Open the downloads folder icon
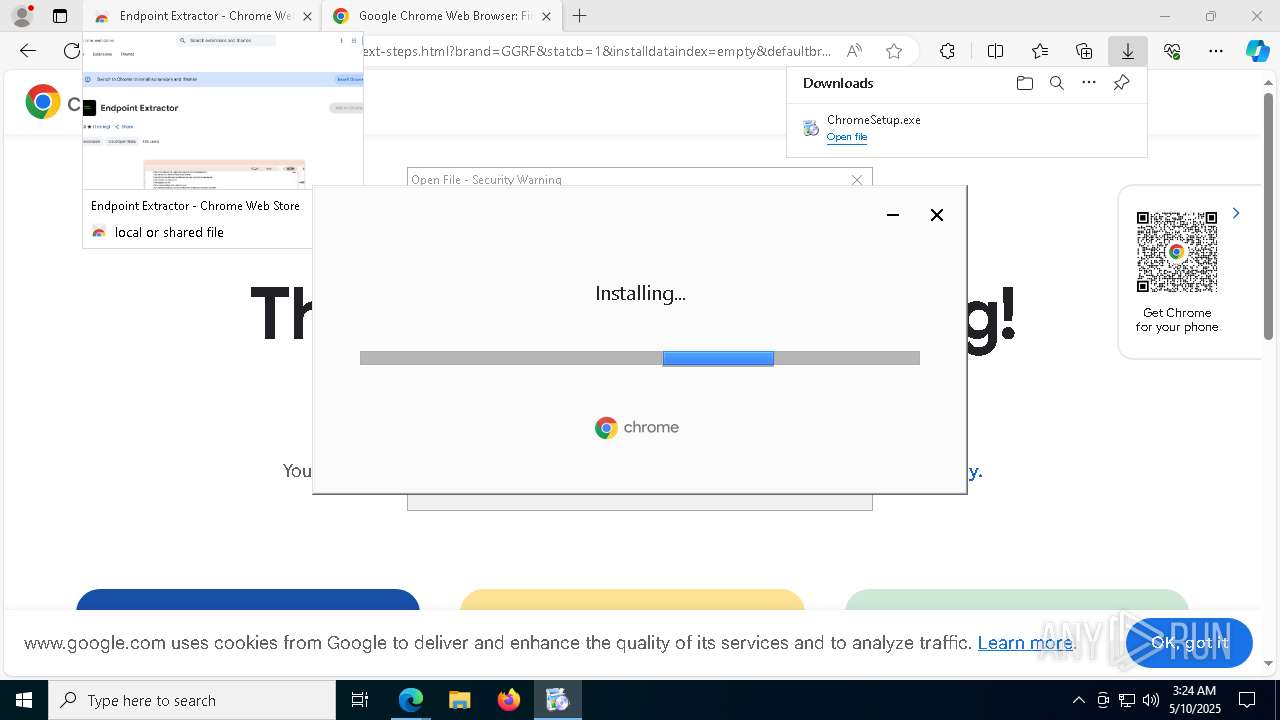The width and height of the screenshot is (1280, 720). pos(1024,83)
